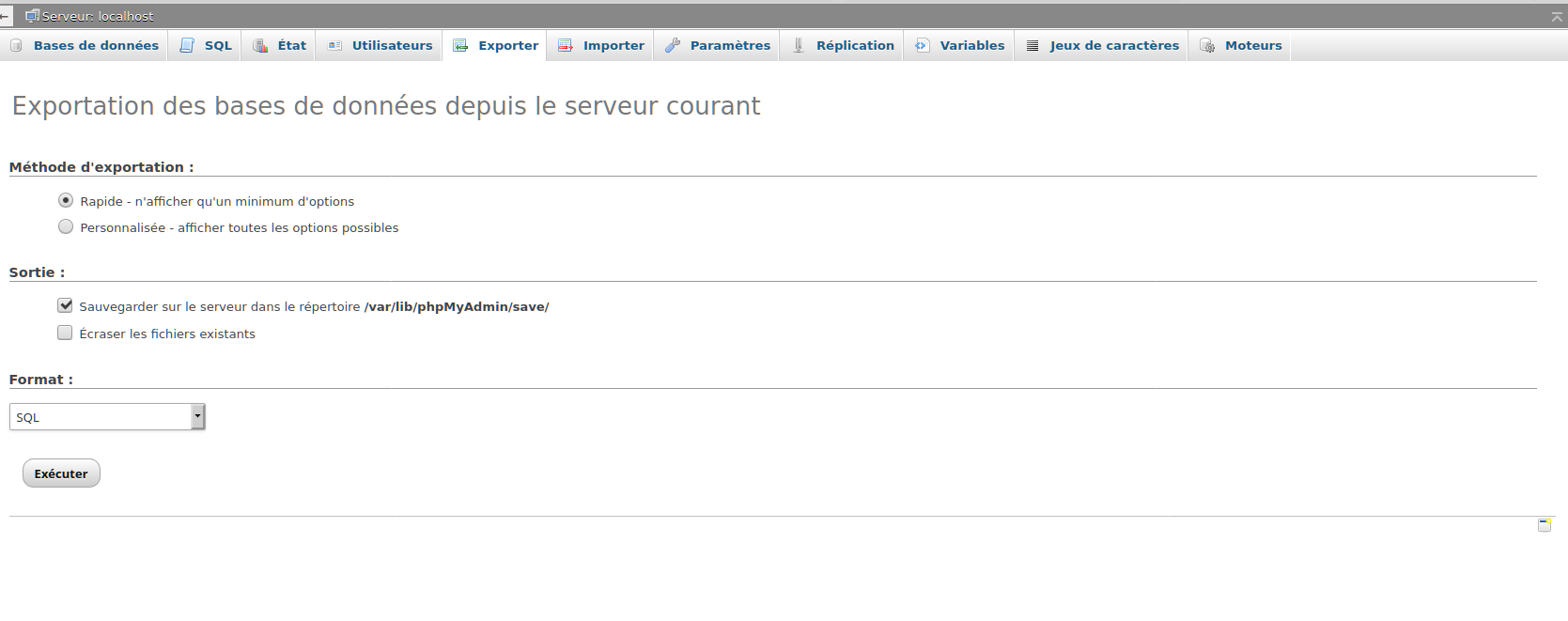Click the Paramètres wrench icon
The width and height of the screenshot is (1568, 621).
tap(673, 45)
